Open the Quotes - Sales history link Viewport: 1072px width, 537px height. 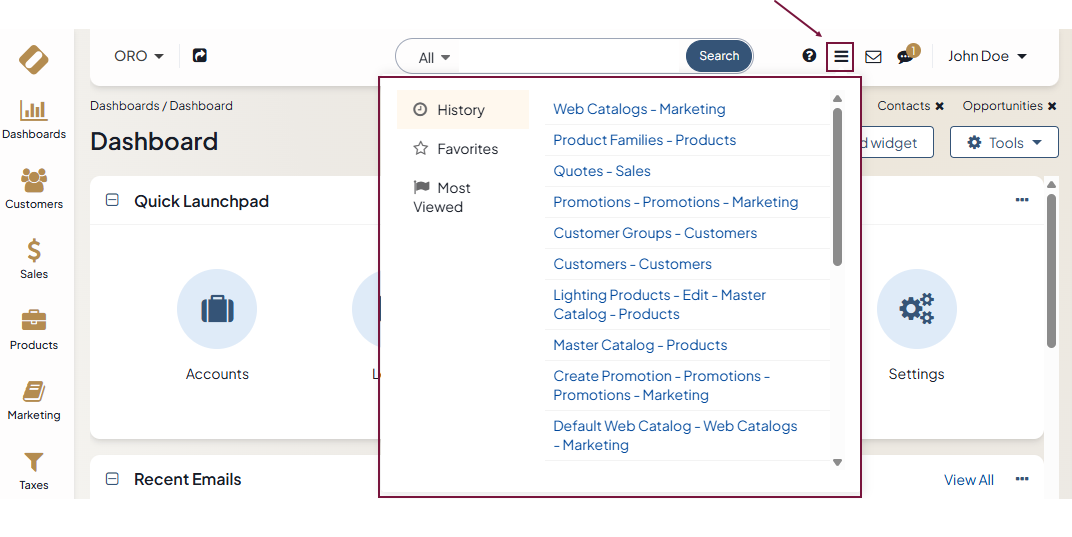(602, 171)
